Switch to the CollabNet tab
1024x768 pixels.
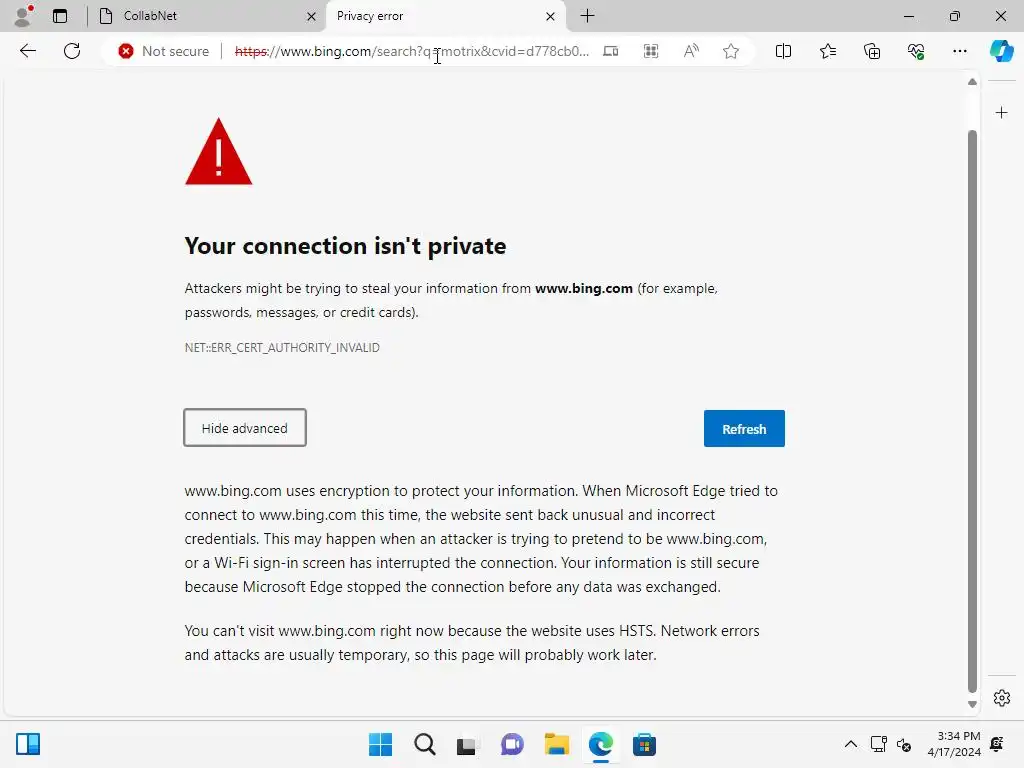click(x=200, y=16)
